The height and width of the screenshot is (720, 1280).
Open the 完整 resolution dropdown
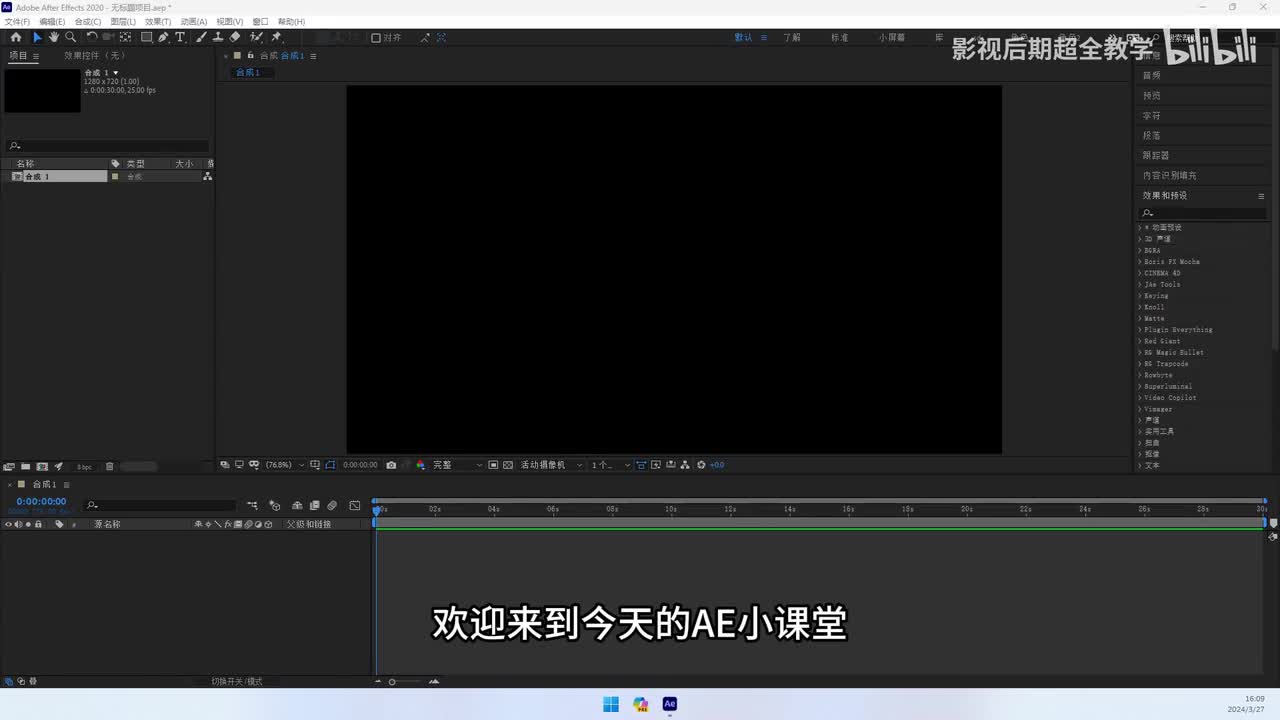click(457, 465)
